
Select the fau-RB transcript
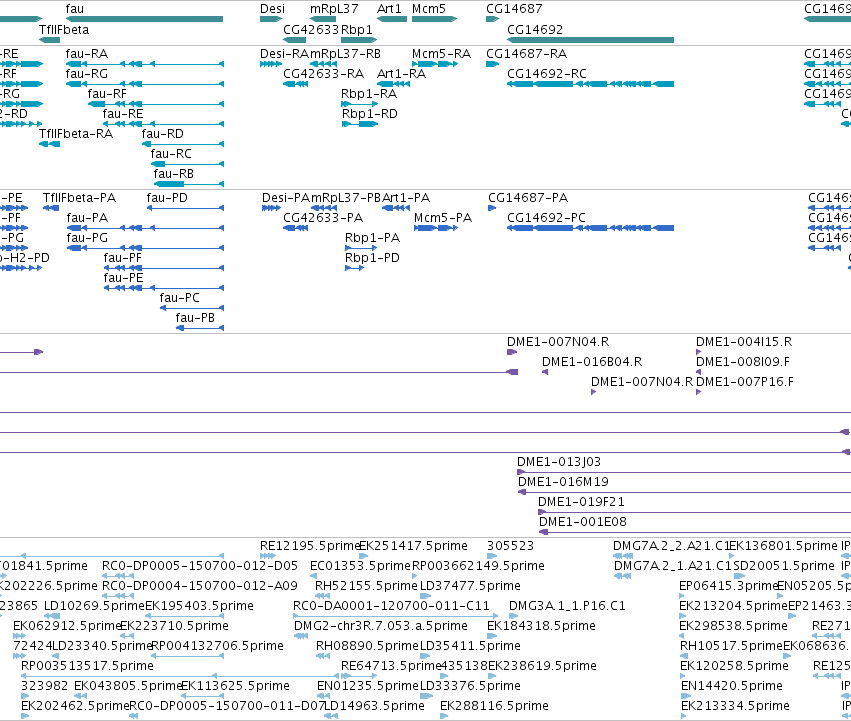189,184
